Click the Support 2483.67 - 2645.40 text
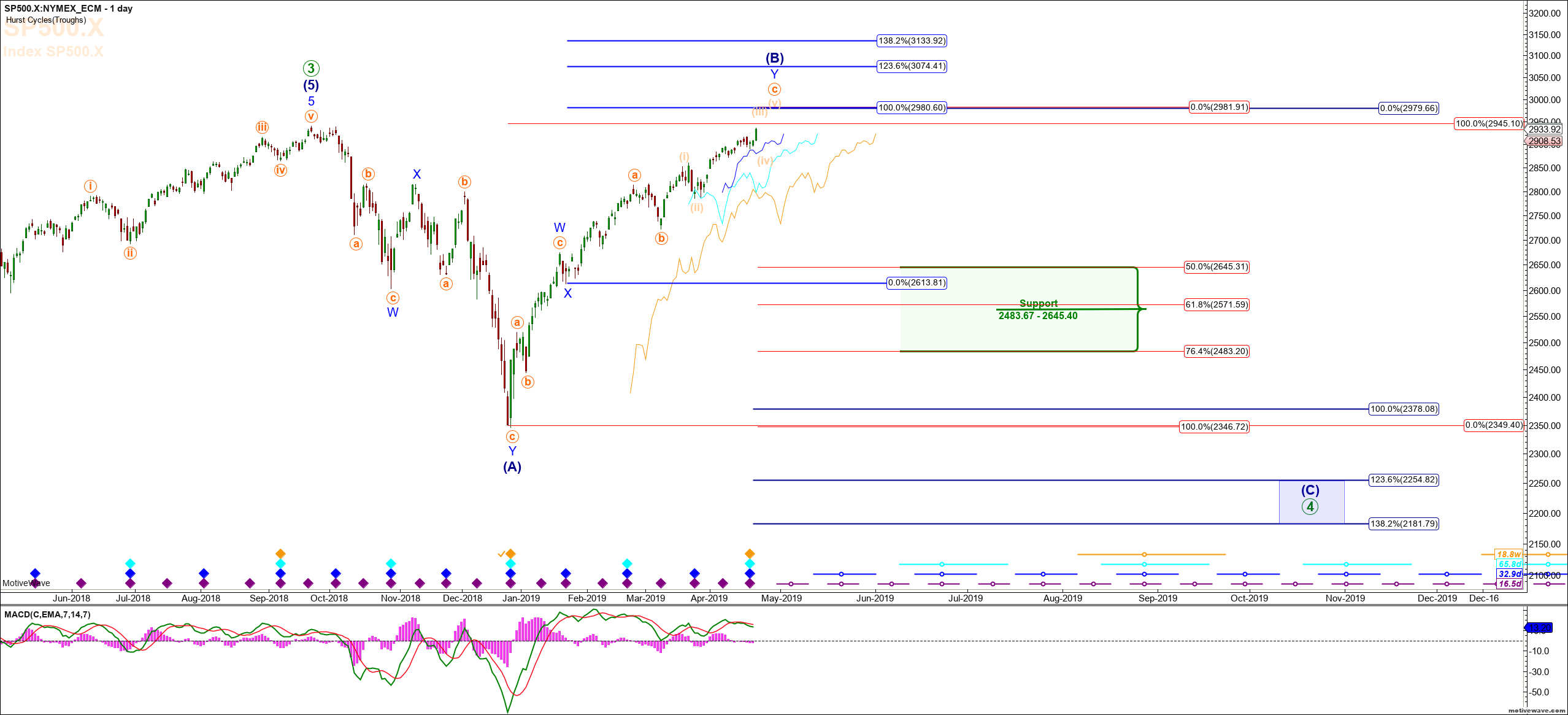The image size is (1568, 715). click(x=1038, y=310)
